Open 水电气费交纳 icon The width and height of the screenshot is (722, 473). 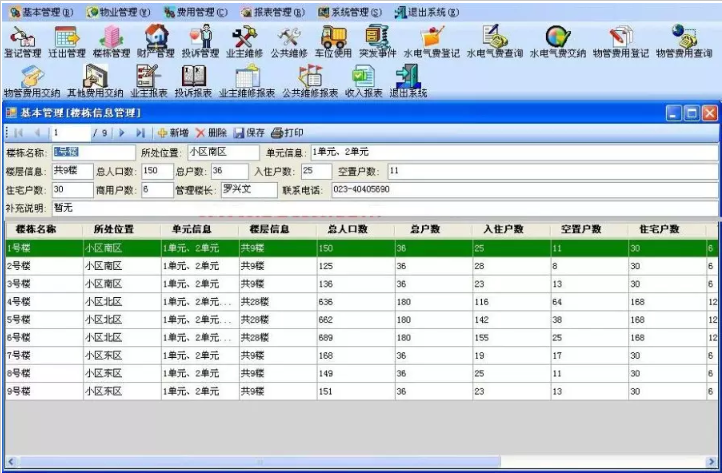pyautogui.click(x=558, y=41)
